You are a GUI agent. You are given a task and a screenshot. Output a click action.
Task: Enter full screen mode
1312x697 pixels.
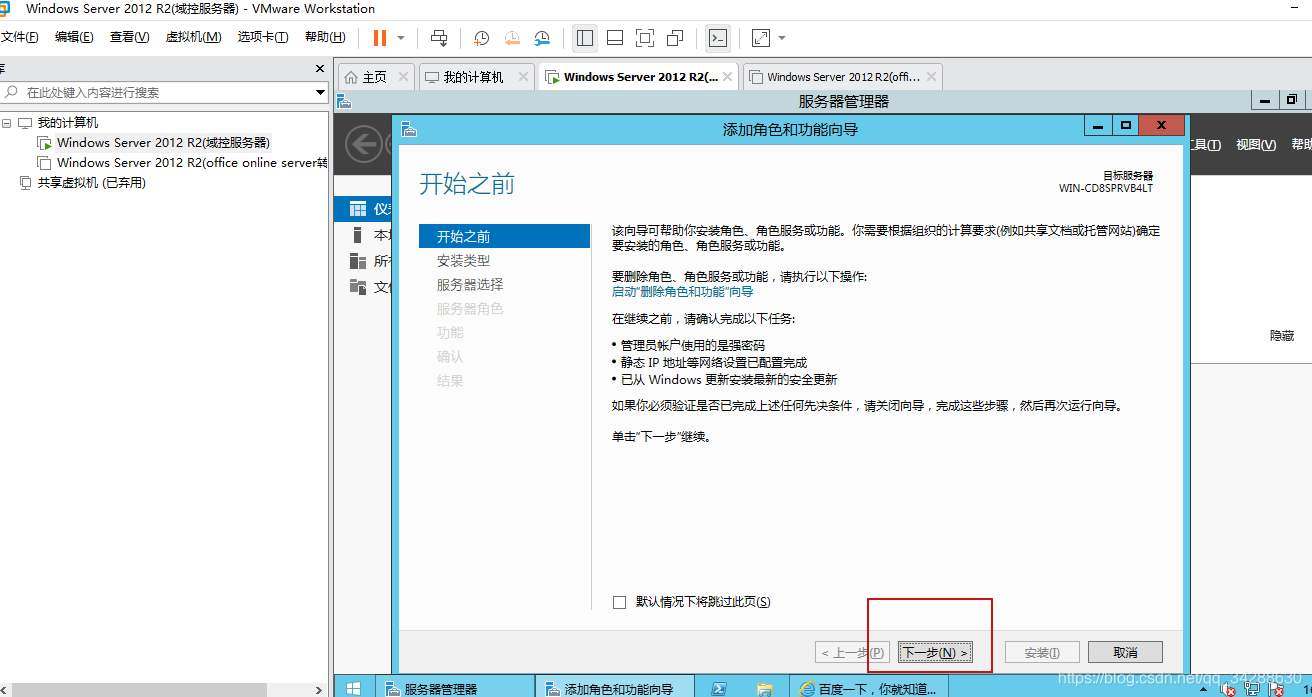point(645,38)
